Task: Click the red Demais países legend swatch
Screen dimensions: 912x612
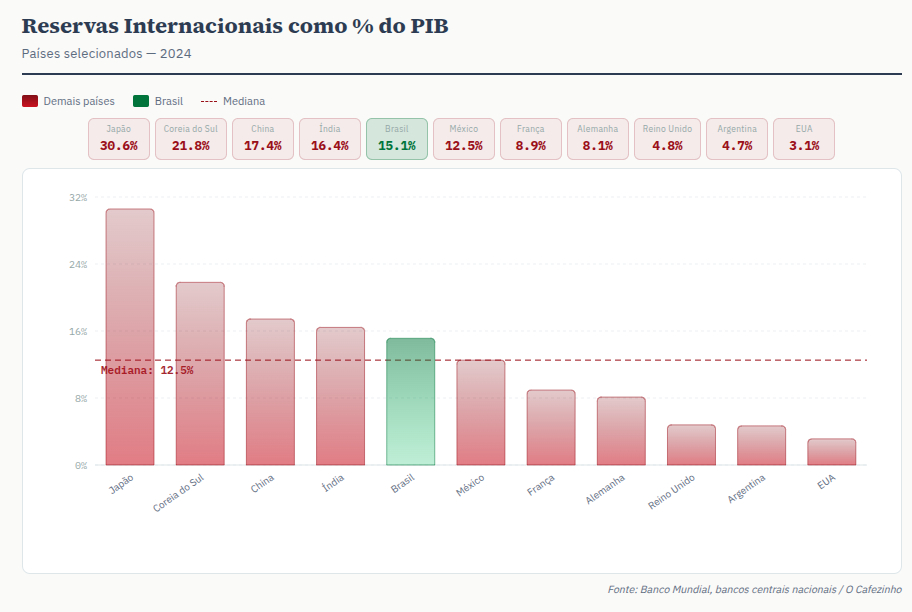Action: pos(30,101)
